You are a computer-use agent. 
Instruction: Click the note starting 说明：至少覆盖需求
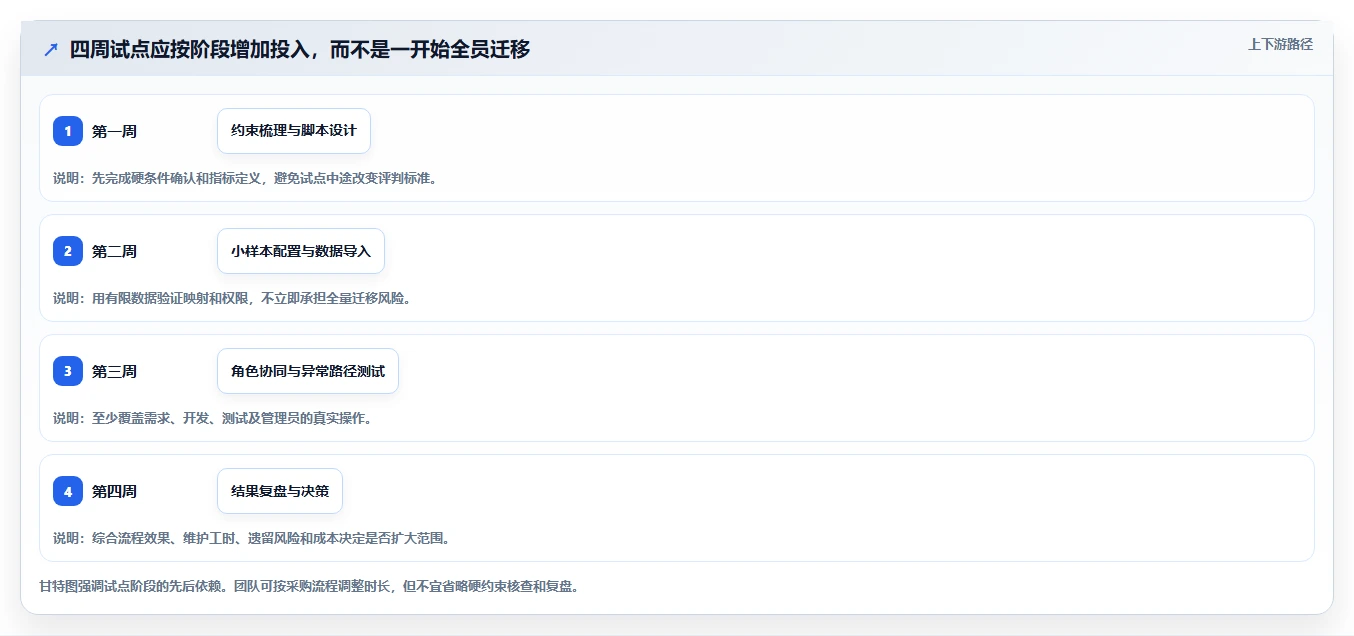[x=213, y=418]
